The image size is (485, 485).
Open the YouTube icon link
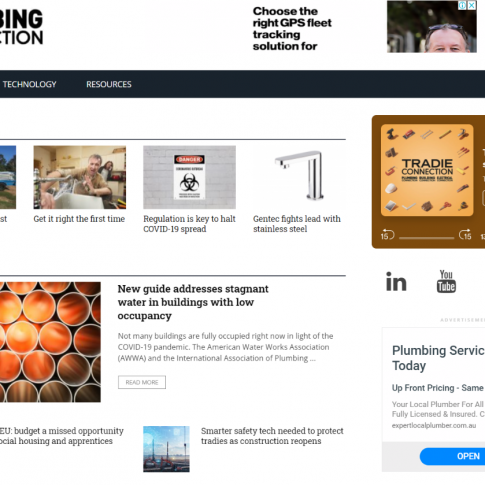click(x=446, y=282)
